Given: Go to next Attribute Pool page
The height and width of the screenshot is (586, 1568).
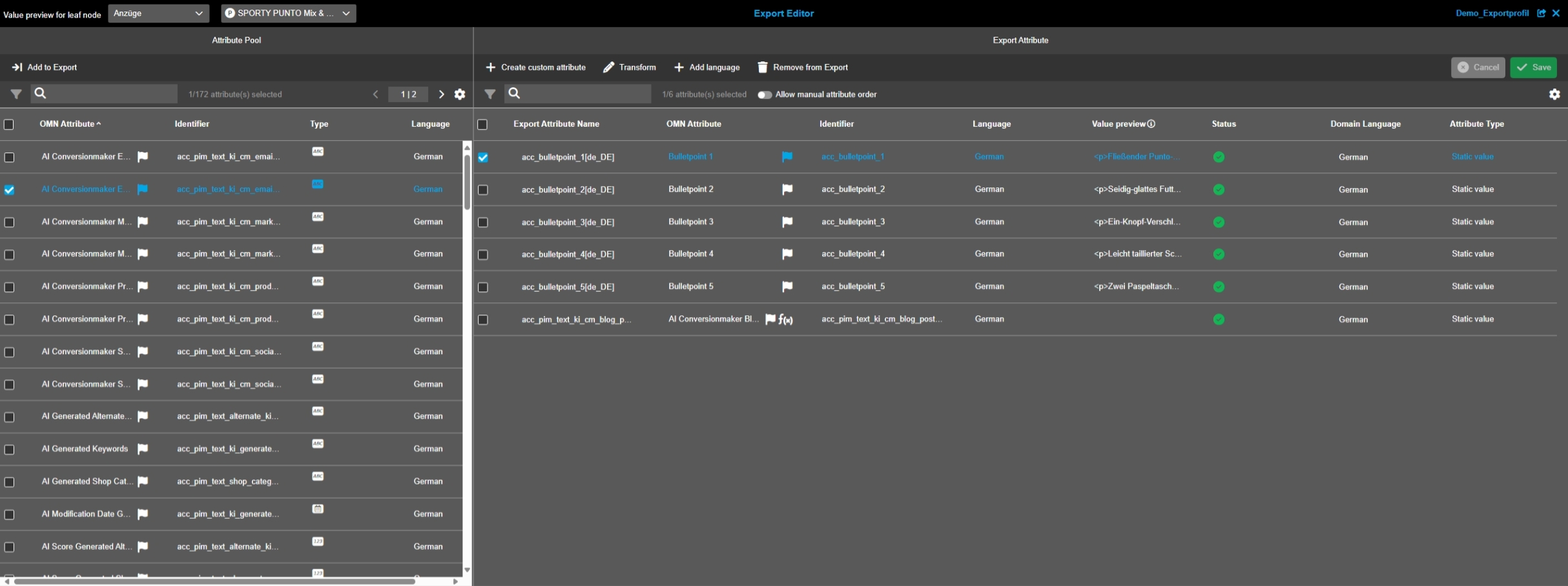Looking at the screenshot, I should [x=442, y=94].
